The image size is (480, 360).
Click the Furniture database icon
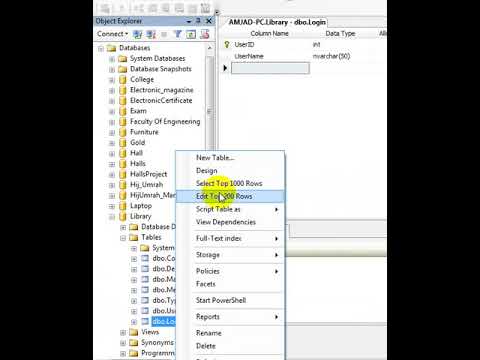(123, 132)
